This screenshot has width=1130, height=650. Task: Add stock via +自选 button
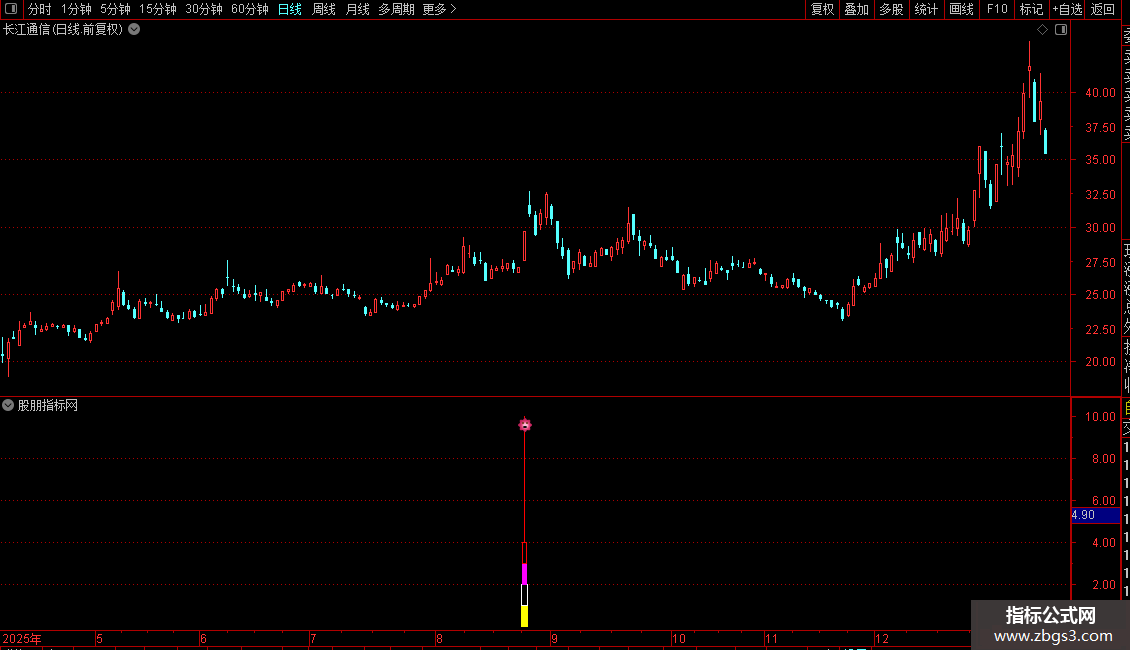(x=1067, y=9)
